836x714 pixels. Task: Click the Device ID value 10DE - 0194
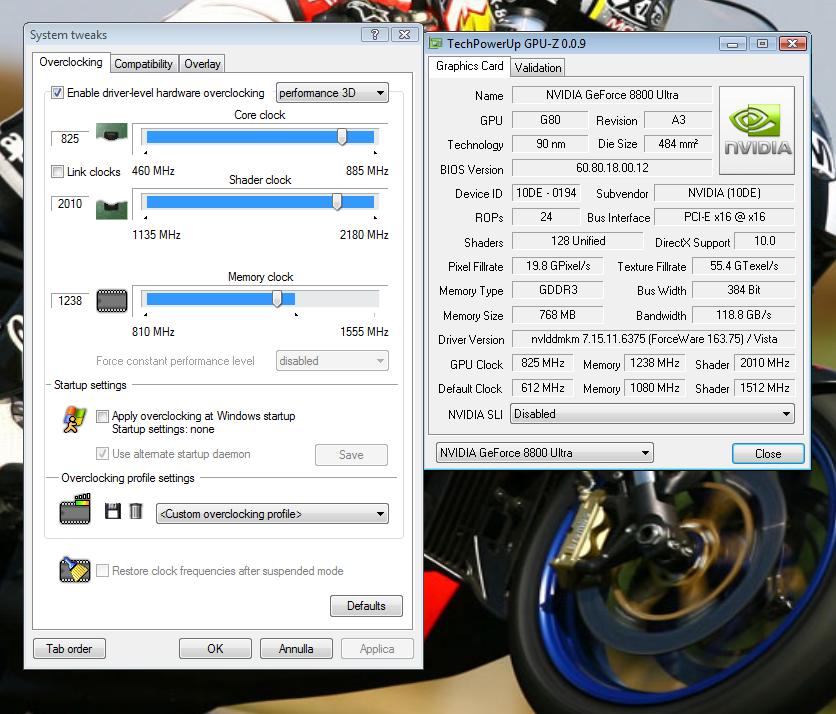546,192
